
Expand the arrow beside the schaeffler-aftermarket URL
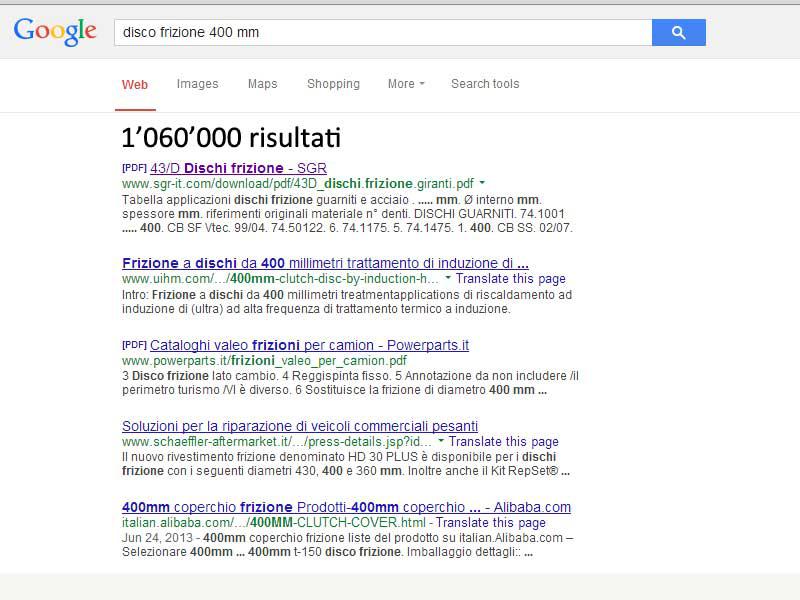pyautogui.click(x=441, y=441)
